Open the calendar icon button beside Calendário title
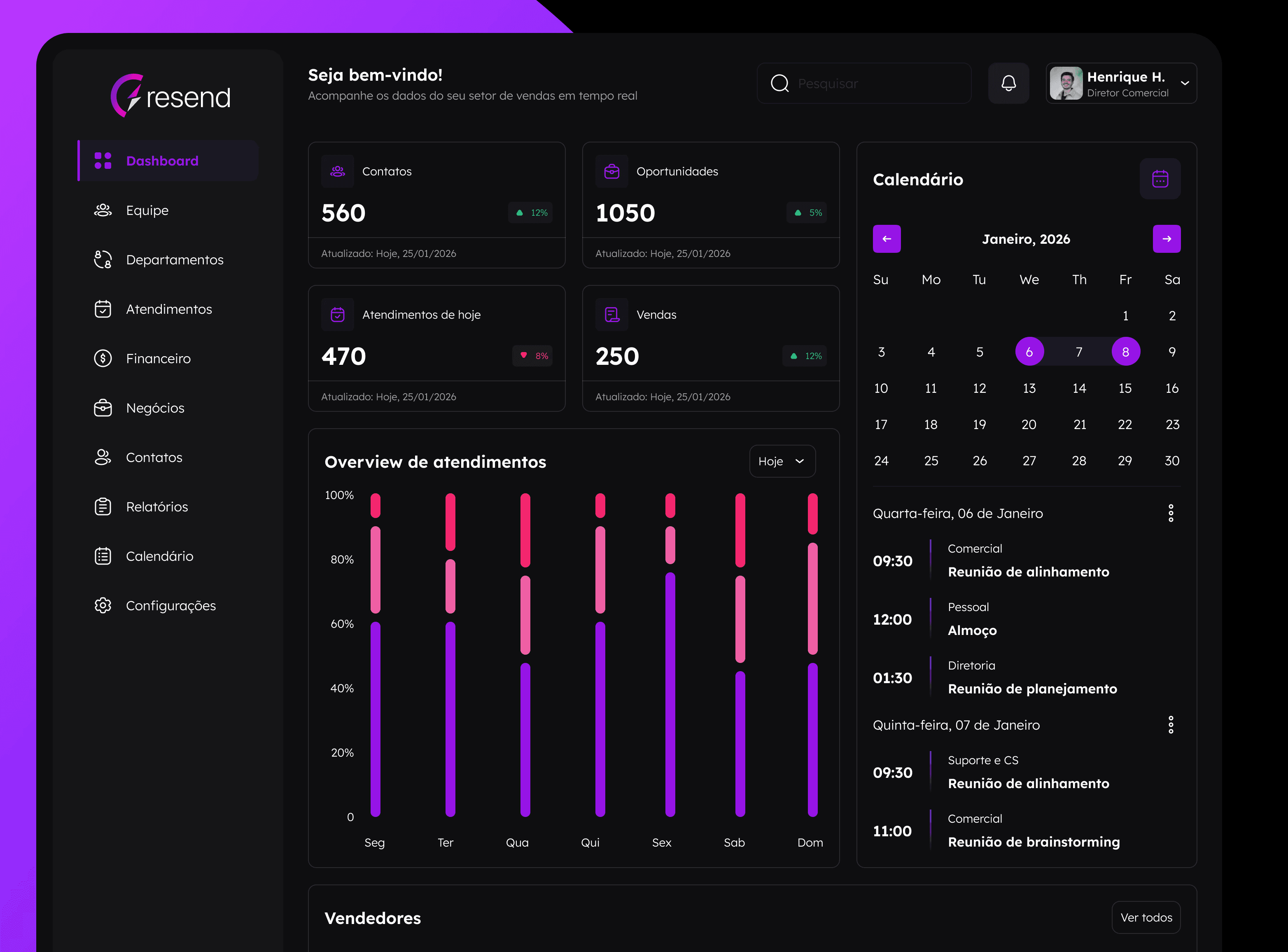 (x=1160, y=179)
